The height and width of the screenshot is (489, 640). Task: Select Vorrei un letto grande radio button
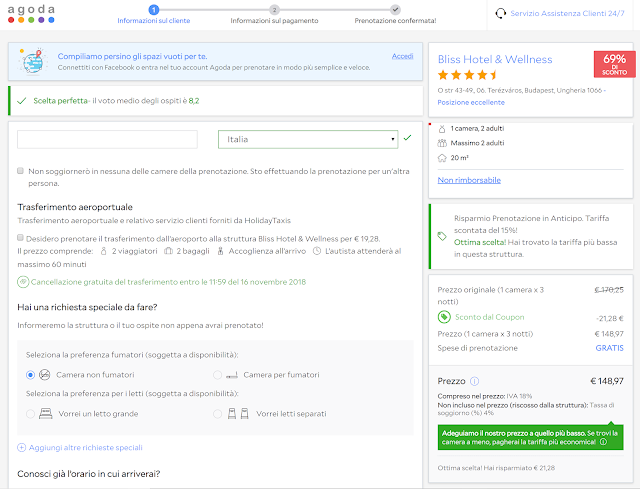(30, 414)
